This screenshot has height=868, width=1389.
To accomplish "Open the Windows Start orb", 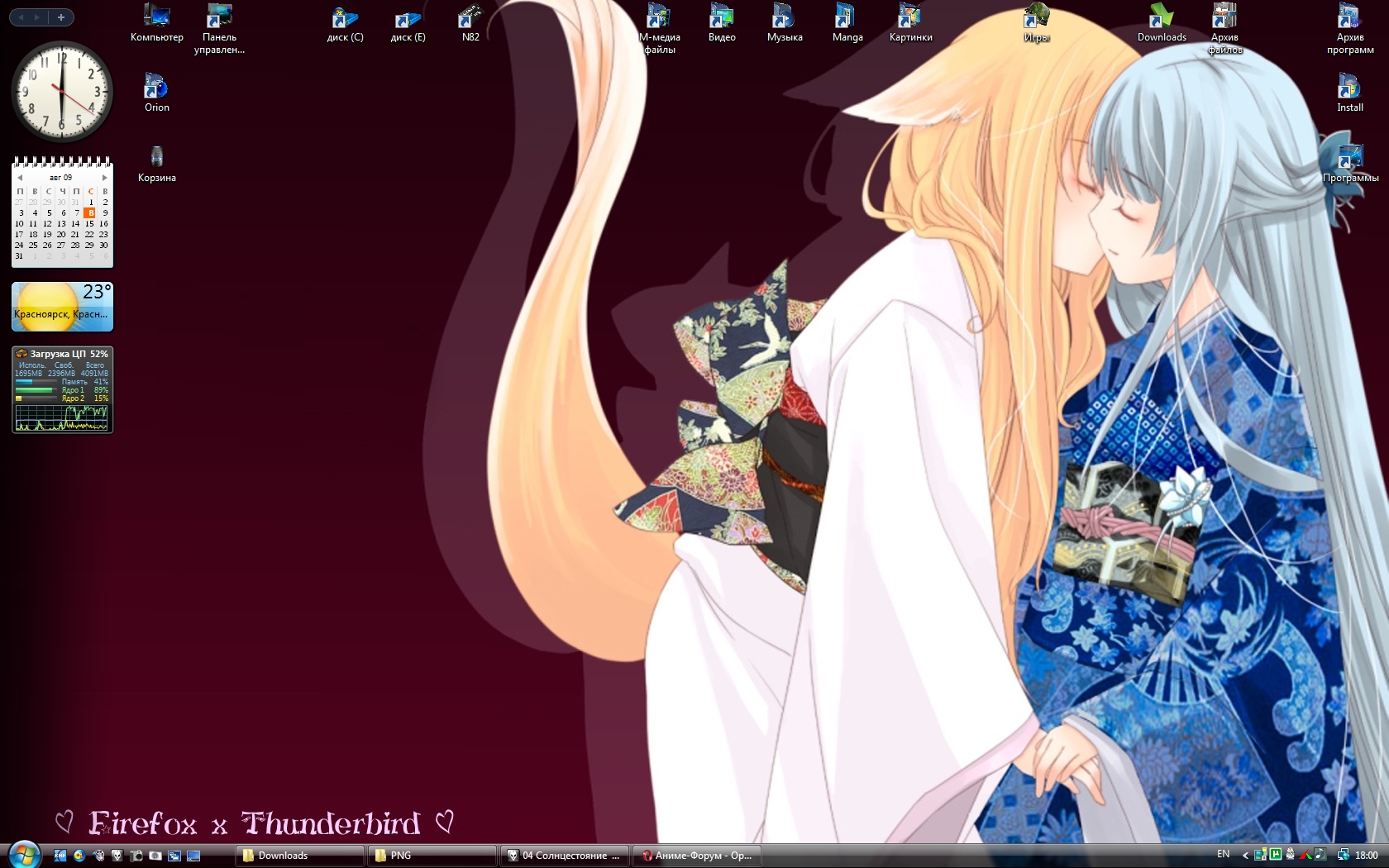I will point(24,853).
